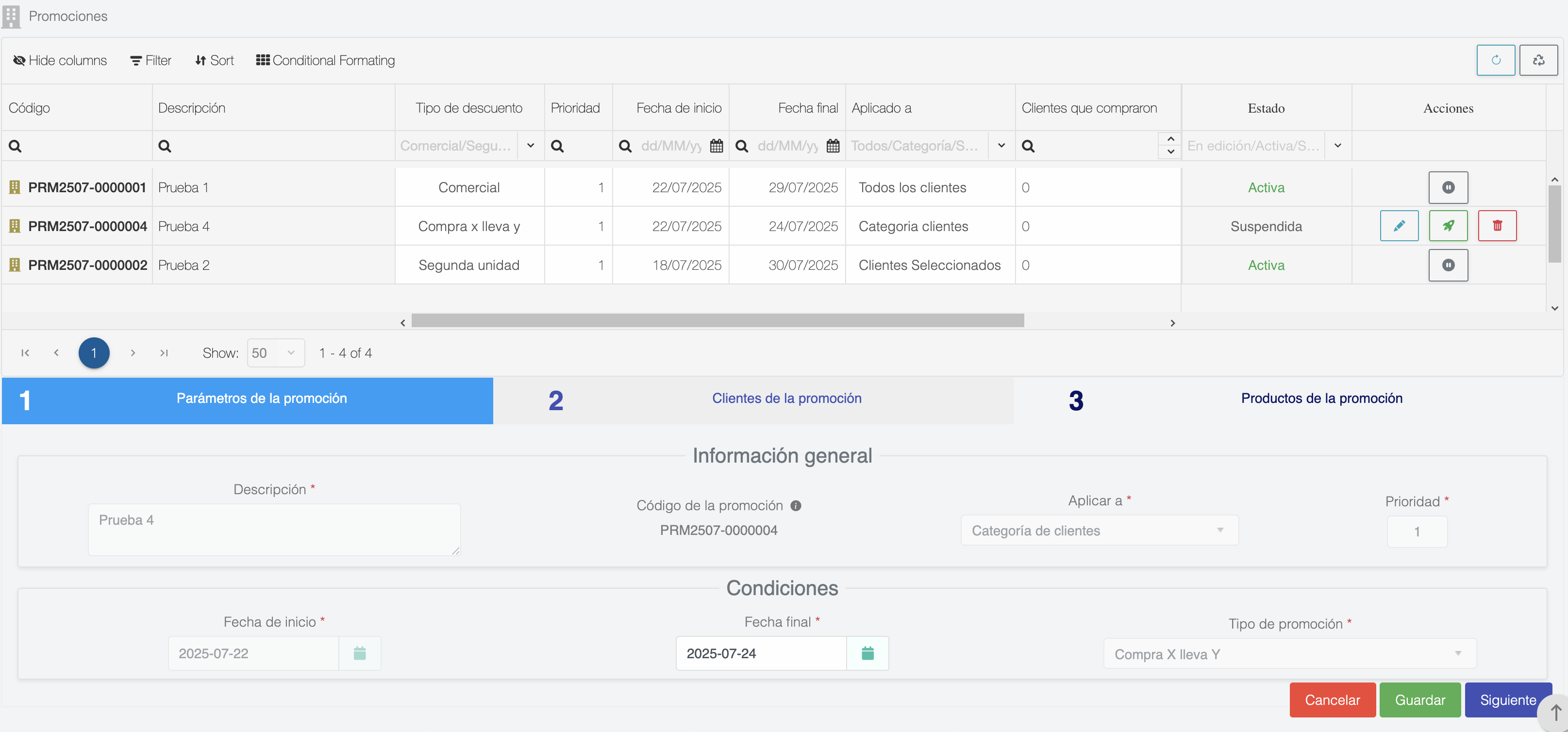Click building icon of PRM2507-0000002 row

pyautogui.click(x=15, y=266)
